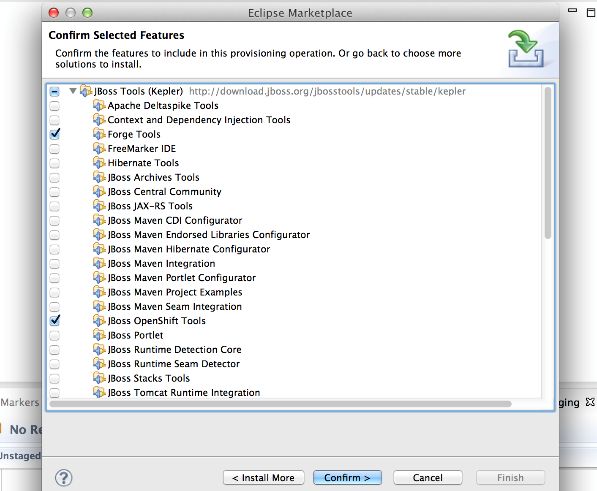Screen dimensions: 597x491
Task: Click the Unstaged label in background Eclipse window
Action: click(x=20, y=455)
